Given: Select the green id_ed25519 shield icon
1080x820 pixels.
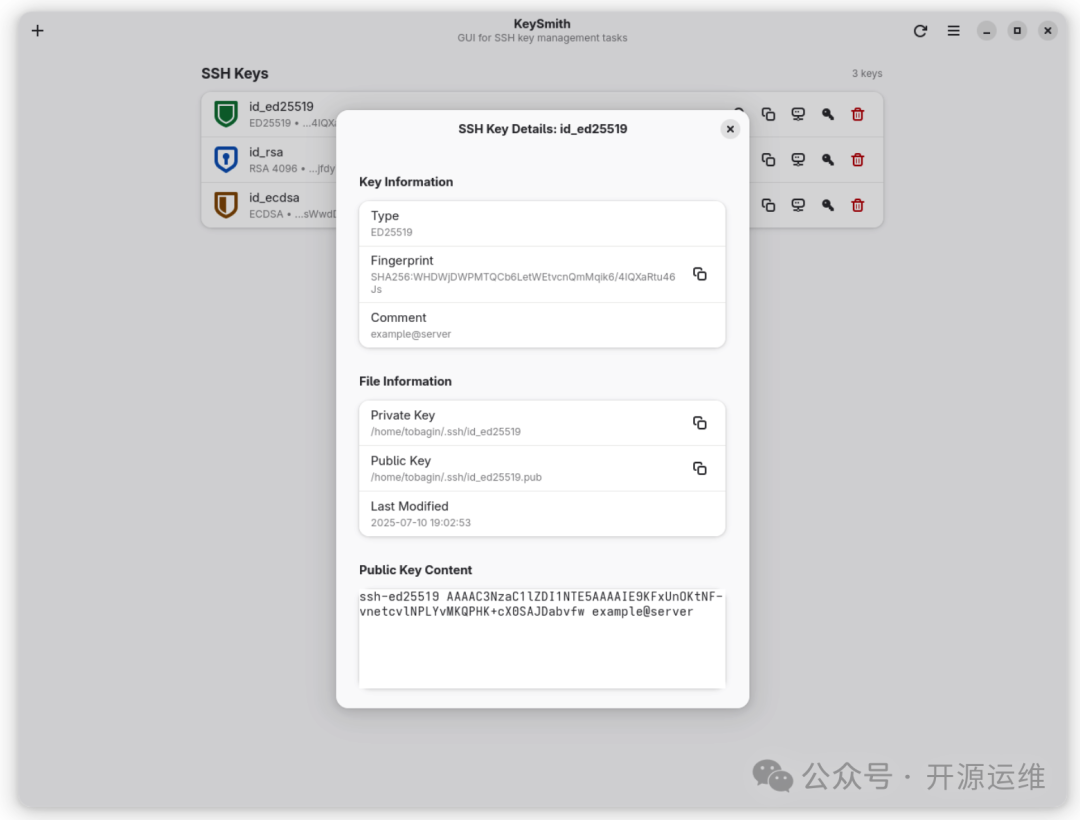Looking at the screenshot, I should coord(226,114).
